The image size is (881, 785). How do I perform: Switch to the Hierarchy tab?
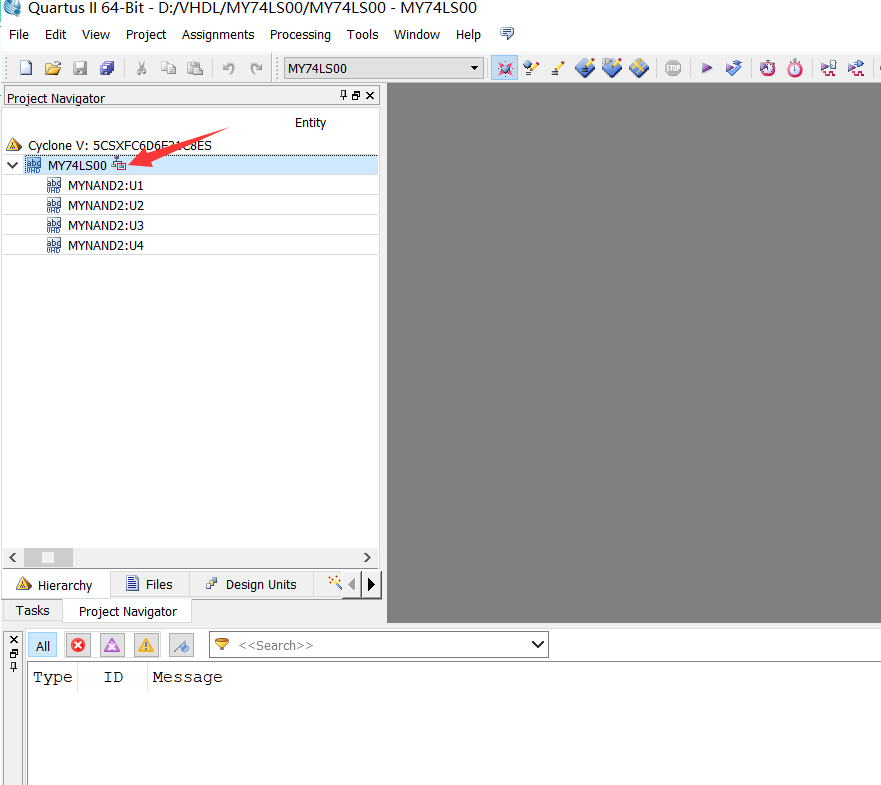55,585
